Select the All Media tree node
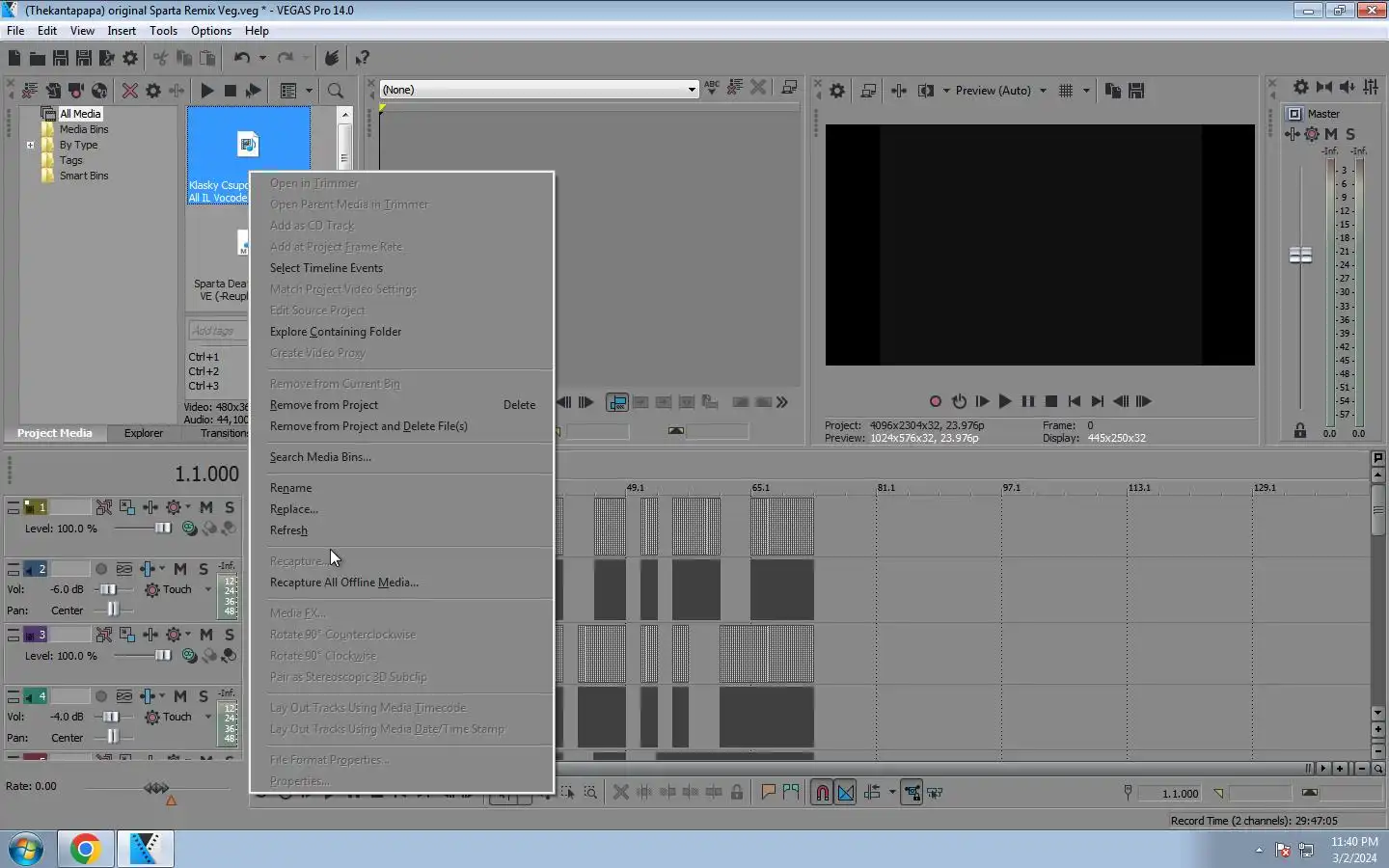The image size is (1389, 868). click(80, 114)
